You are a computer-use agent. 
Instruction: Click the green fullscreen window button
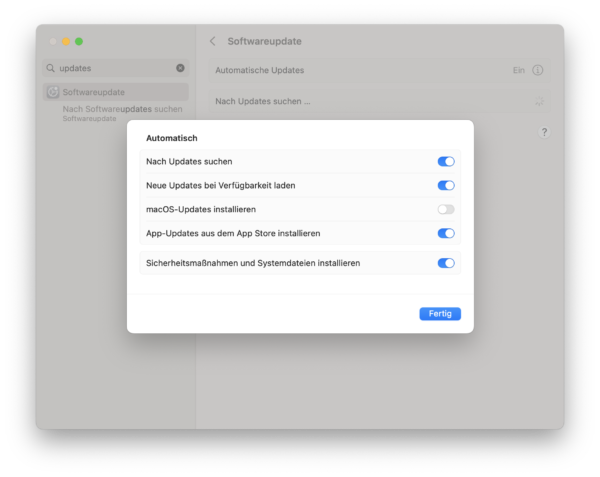click(x=79, y=41)
